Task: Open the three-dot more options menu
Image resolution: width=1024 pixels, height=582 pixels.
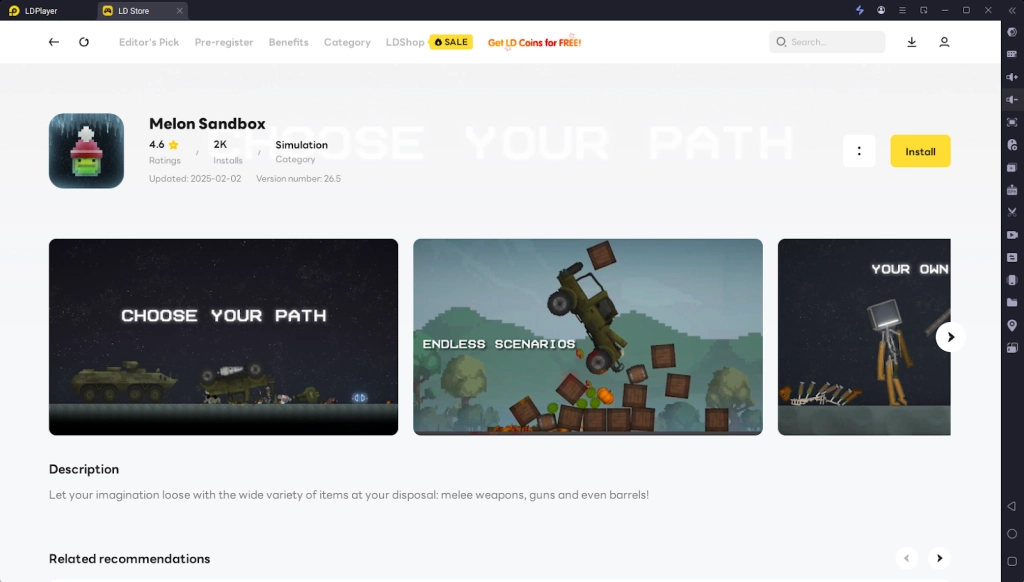Action: pos(859,151)
